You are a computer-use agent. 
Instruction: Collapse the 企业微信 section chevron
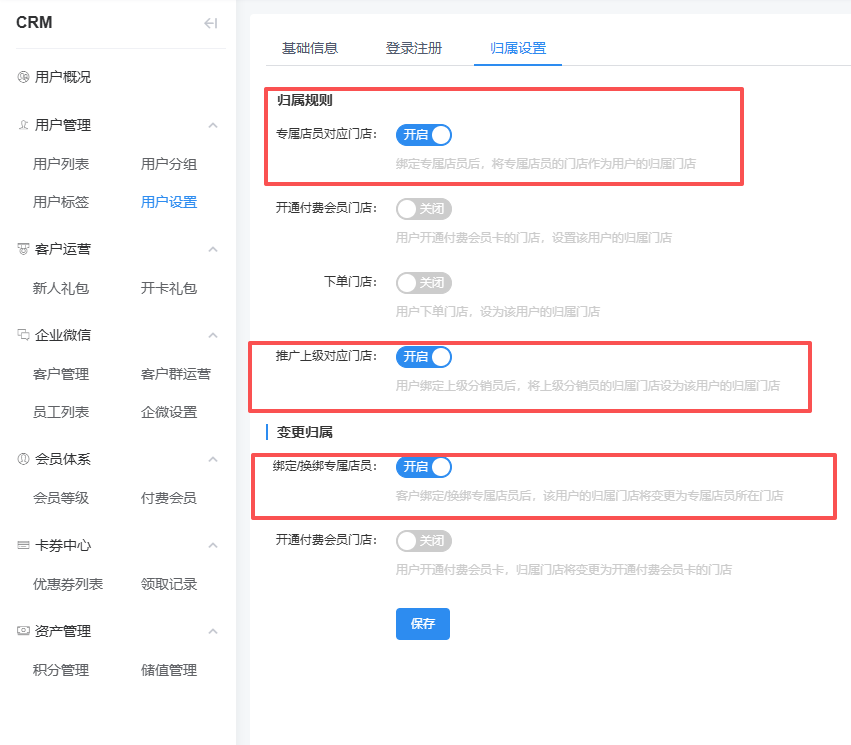(x=212, y=335)
